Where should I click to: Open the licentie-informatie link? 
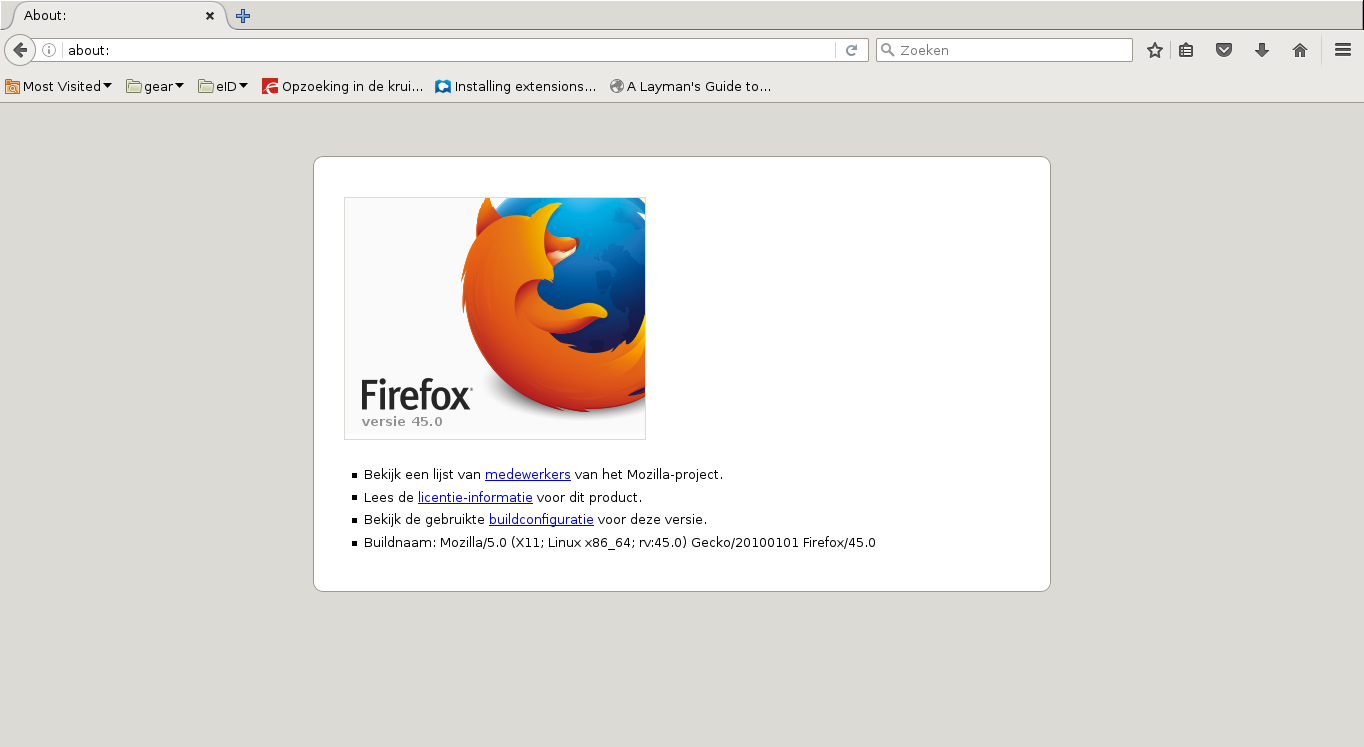click(475, 497)
